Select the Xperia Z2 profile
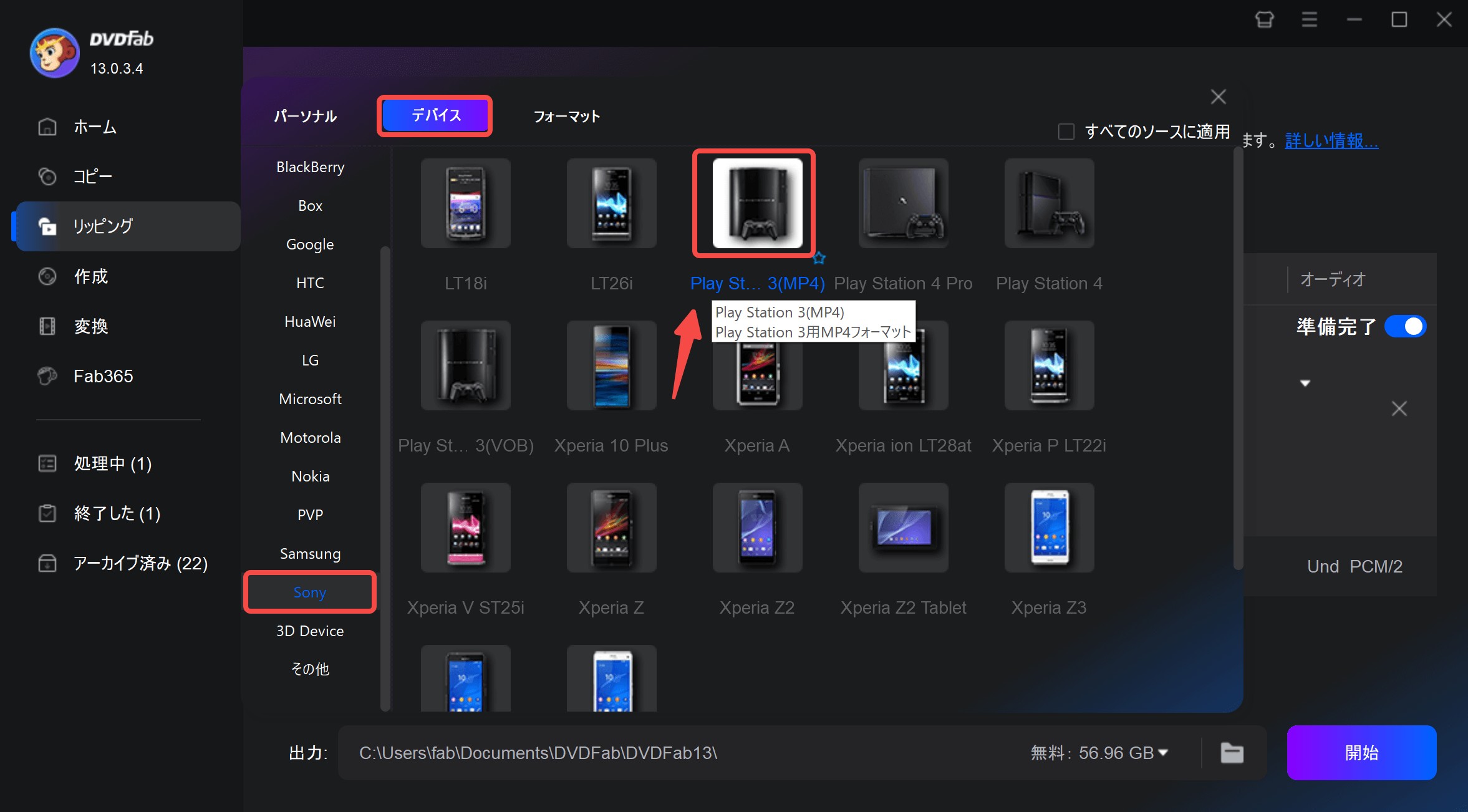This screenshot has width=1468, height=812. (x=757, y=528)
